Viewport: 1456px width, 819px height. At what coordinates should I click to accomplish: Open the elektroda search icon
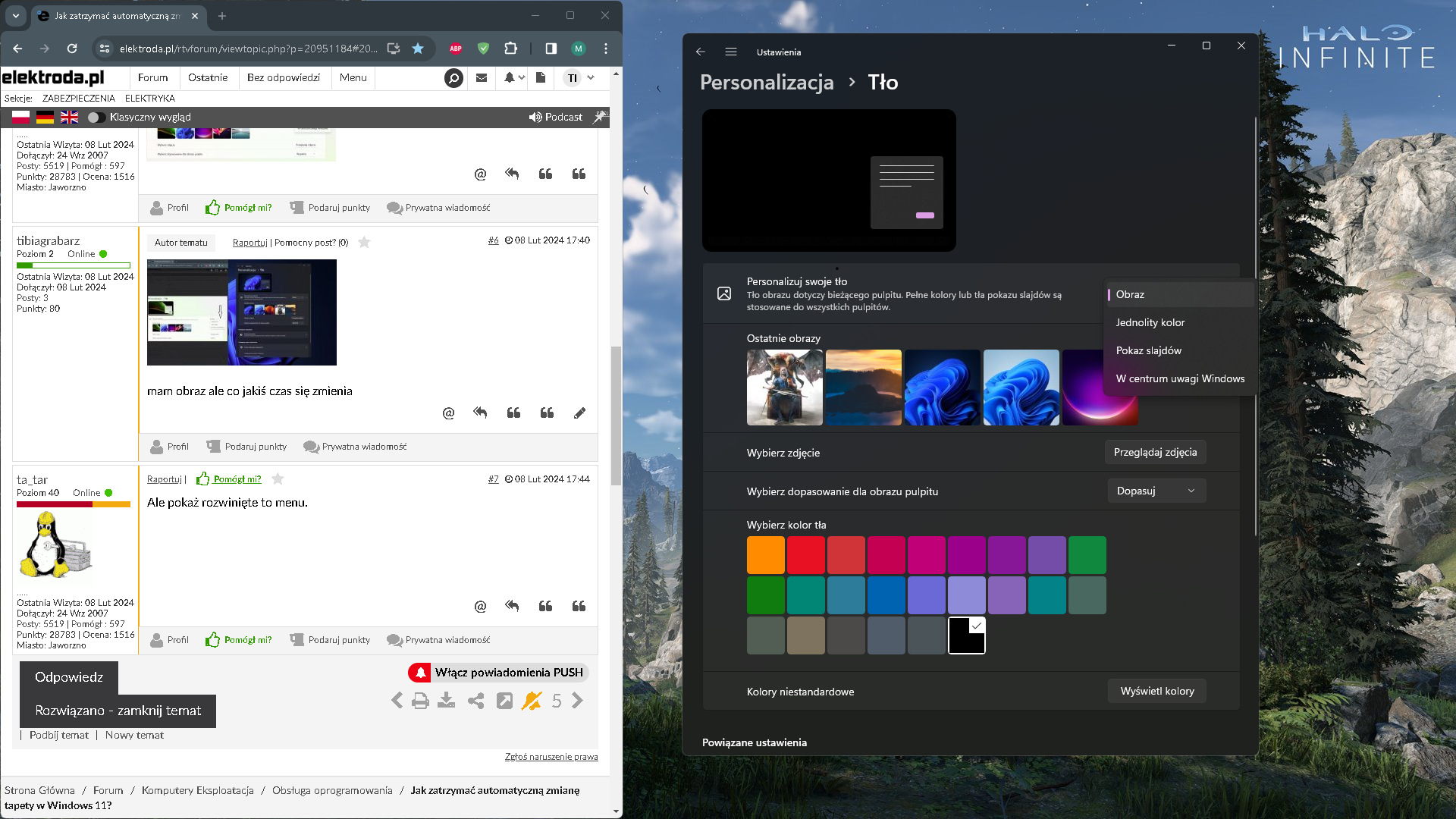coord(453,78)
